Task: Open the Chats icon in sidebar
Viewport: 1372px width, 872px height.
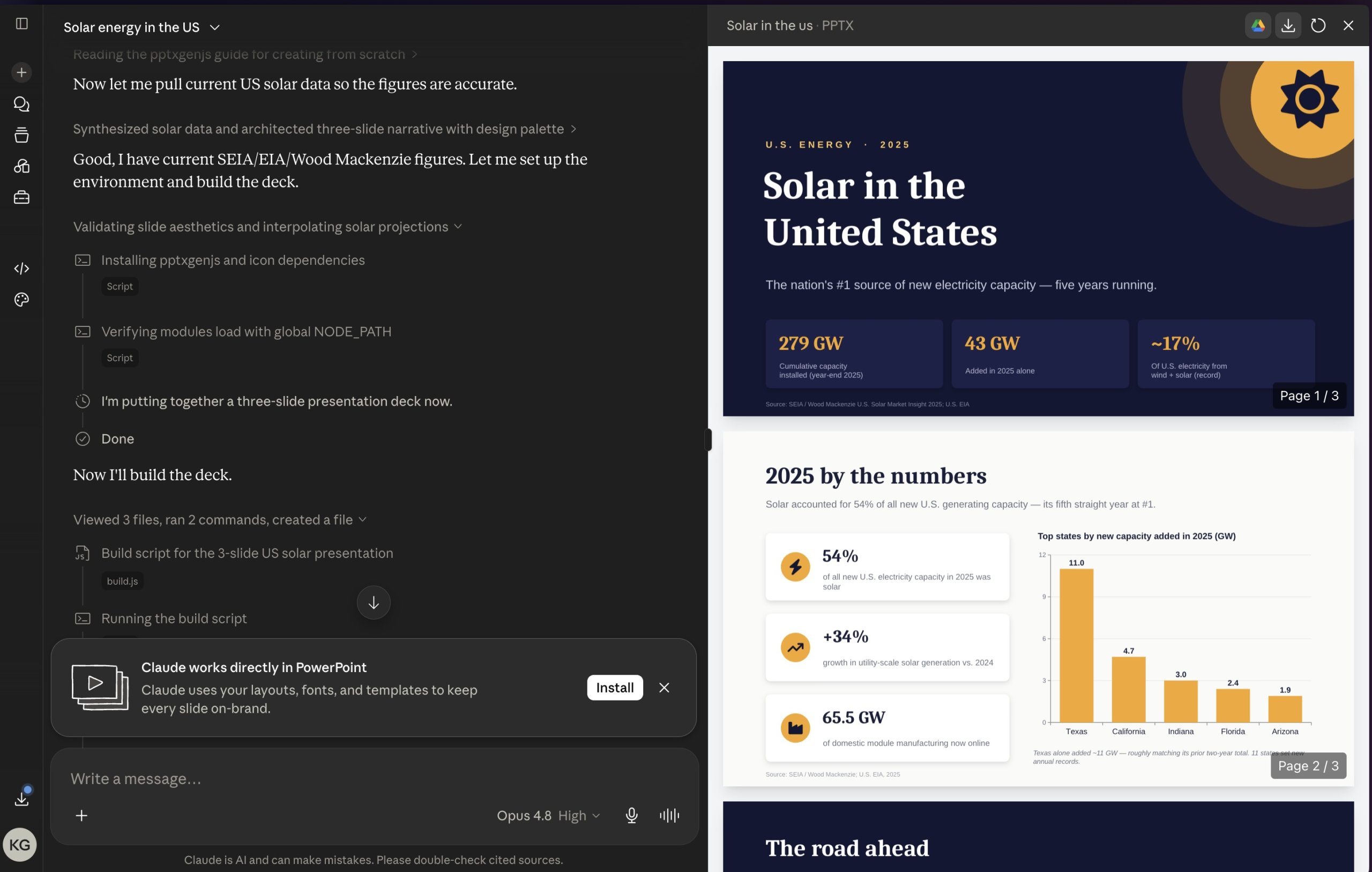Action: coord(21,104)
